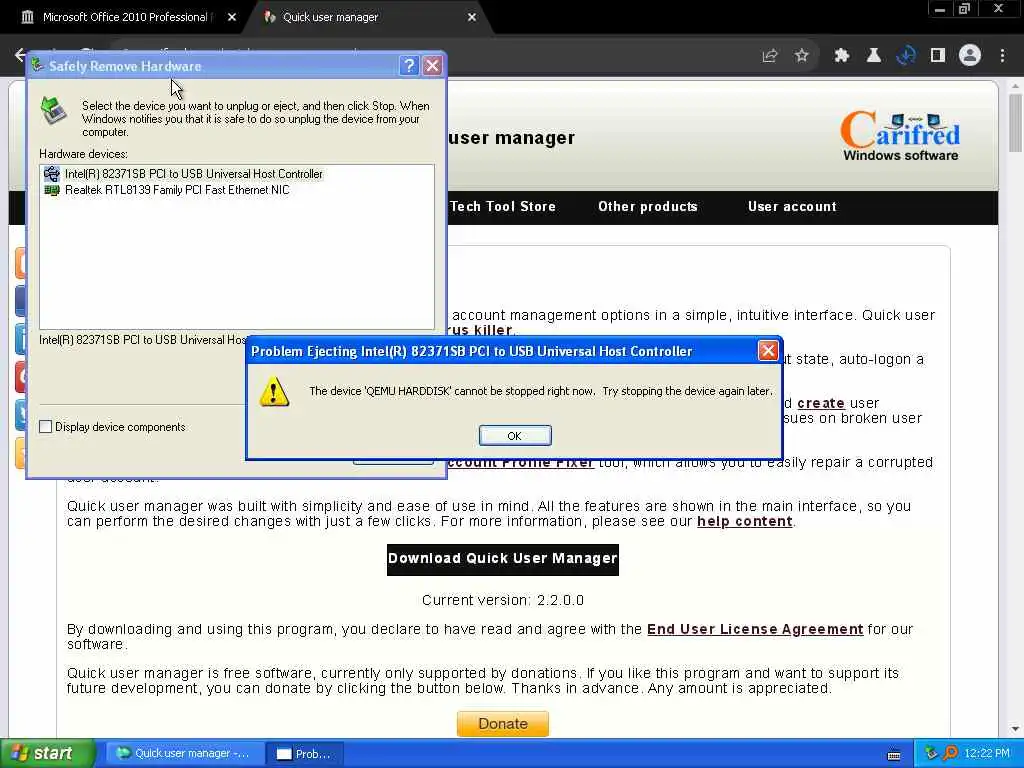Image resolution: width=1024 pixels, height=768 pixels.
Task: Open the End User License Agreement link
Action: click(x=755, y=629)
